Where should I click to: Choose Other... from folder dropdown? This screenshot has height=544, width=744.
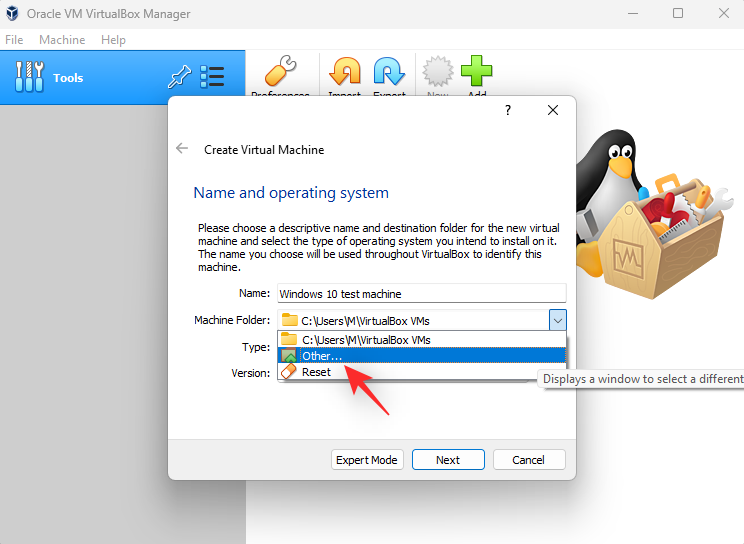tap(422, 356)
